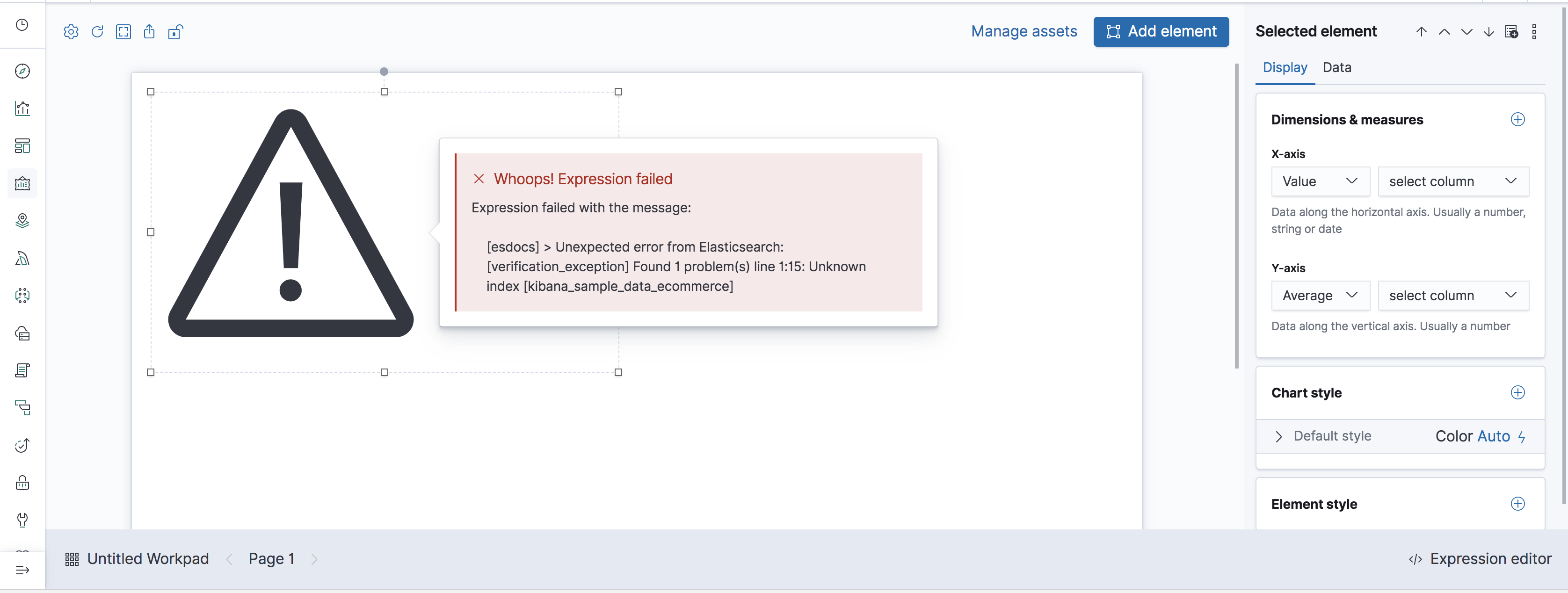The height and width of the screenshot is (593, 1568).
Task: Open the X-axis Value aggregation dropdown
Action: tap(1320, 181)
